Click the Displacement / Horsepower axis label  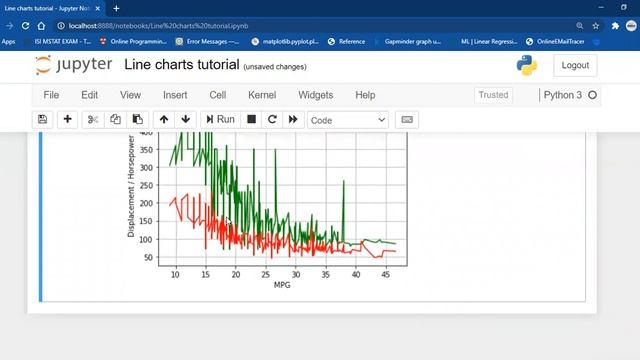(x=131, y=186)
